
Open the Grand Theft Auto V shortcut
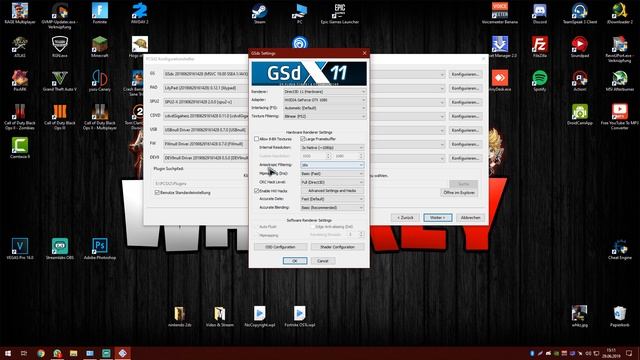(60, 80)
